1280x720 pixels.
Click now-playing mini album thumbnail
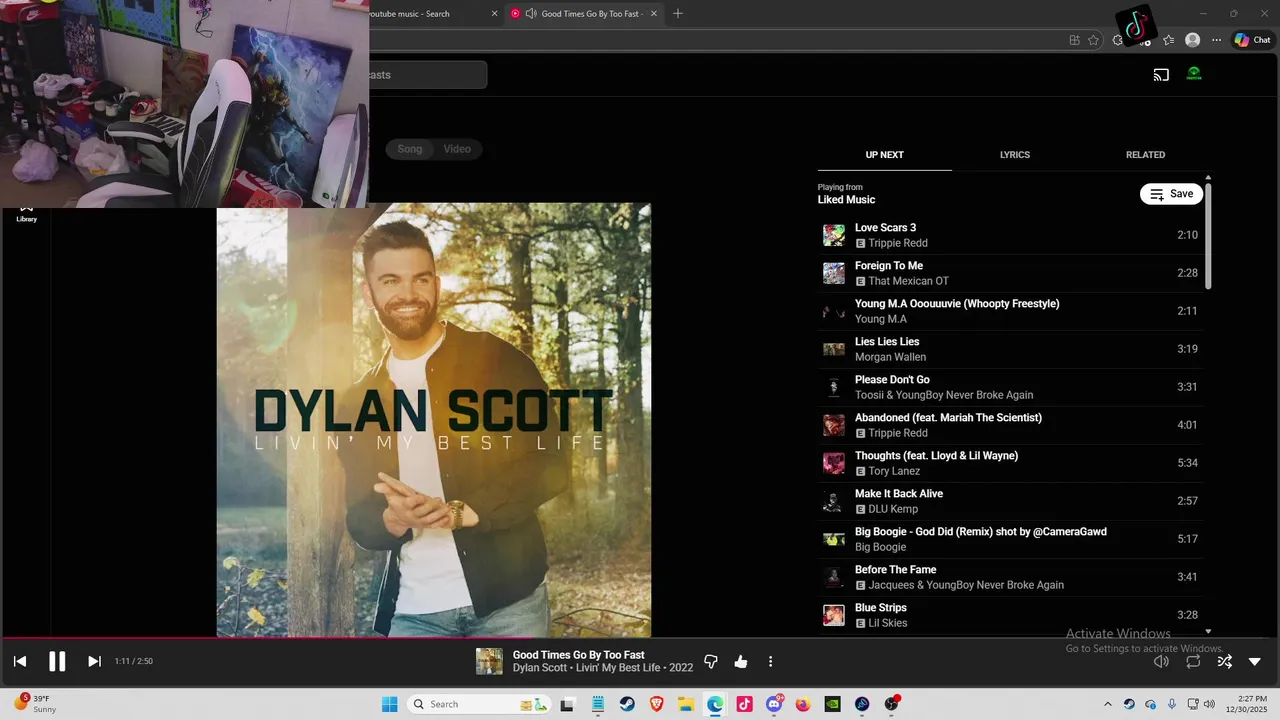(489, 661)
